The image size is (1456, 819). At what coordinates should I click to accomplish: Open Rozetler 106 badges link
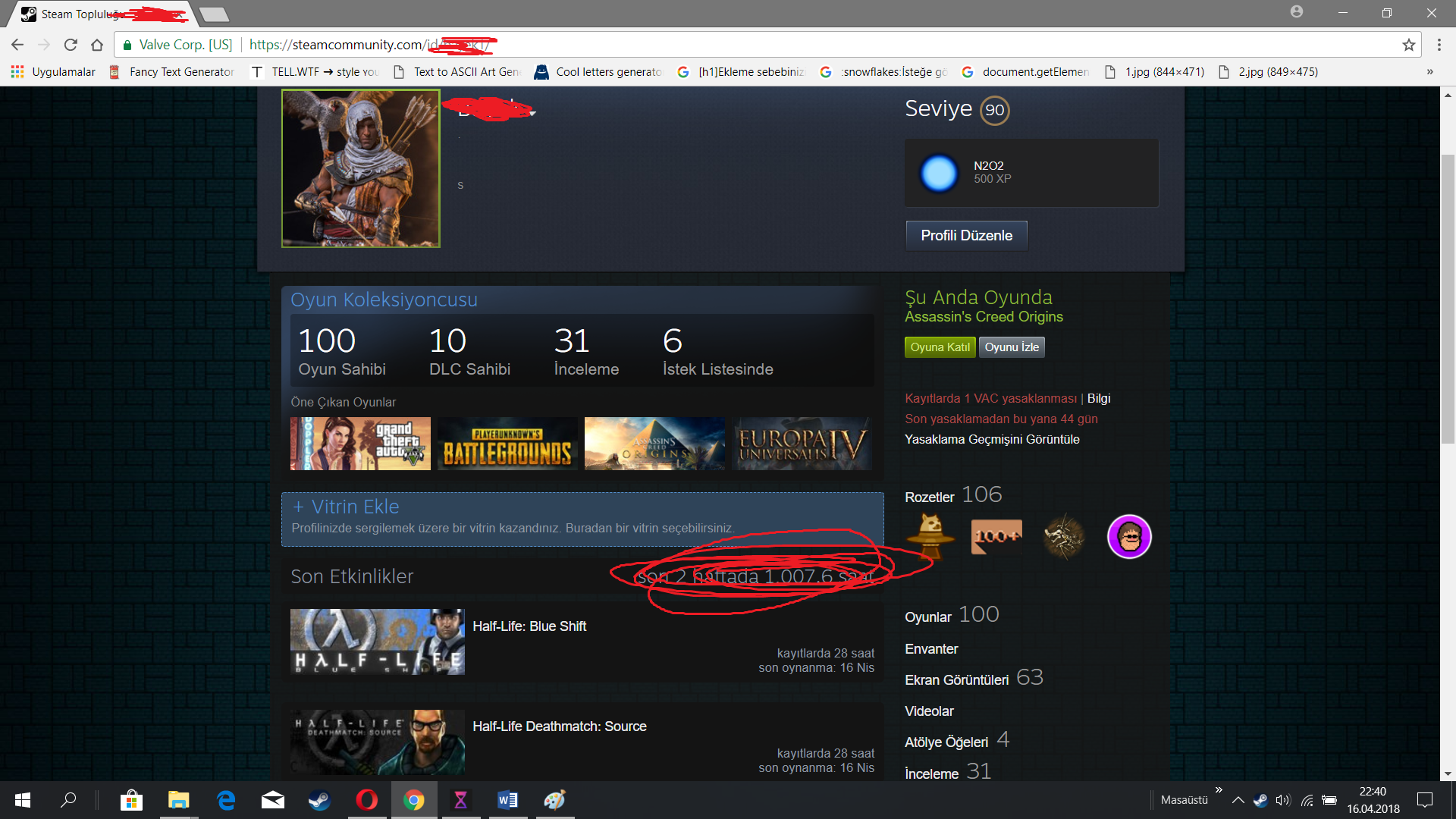click(x=953, y=495)
